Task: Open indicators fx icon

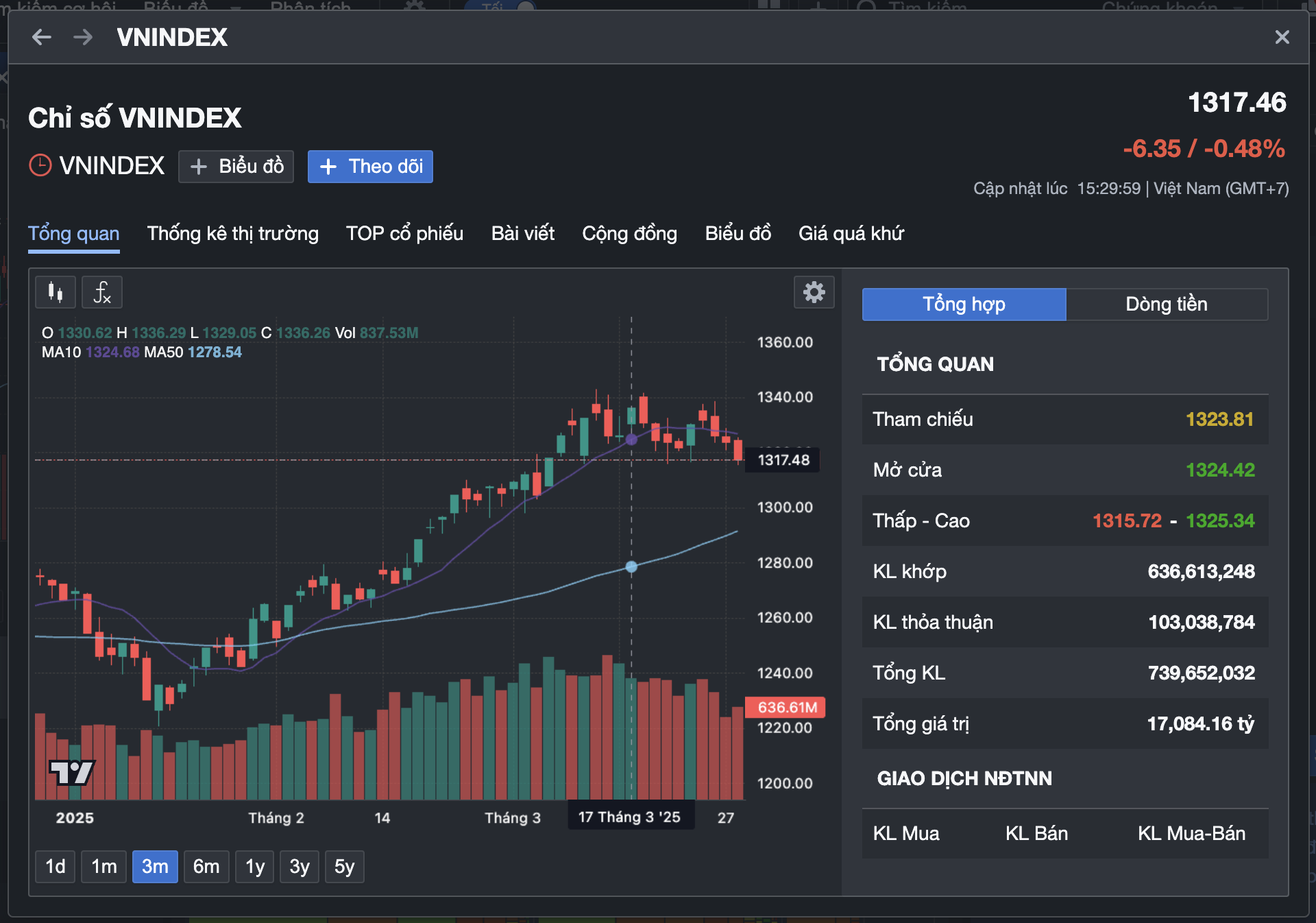Action: (102, 293)
